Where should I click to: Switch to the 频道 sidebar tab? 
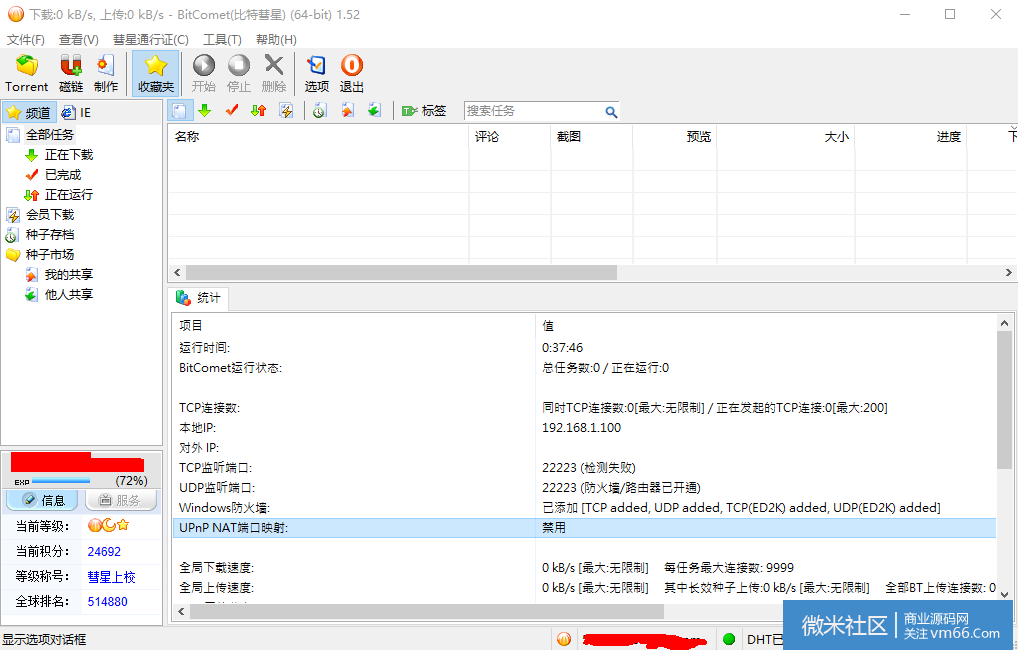(29, 112)
